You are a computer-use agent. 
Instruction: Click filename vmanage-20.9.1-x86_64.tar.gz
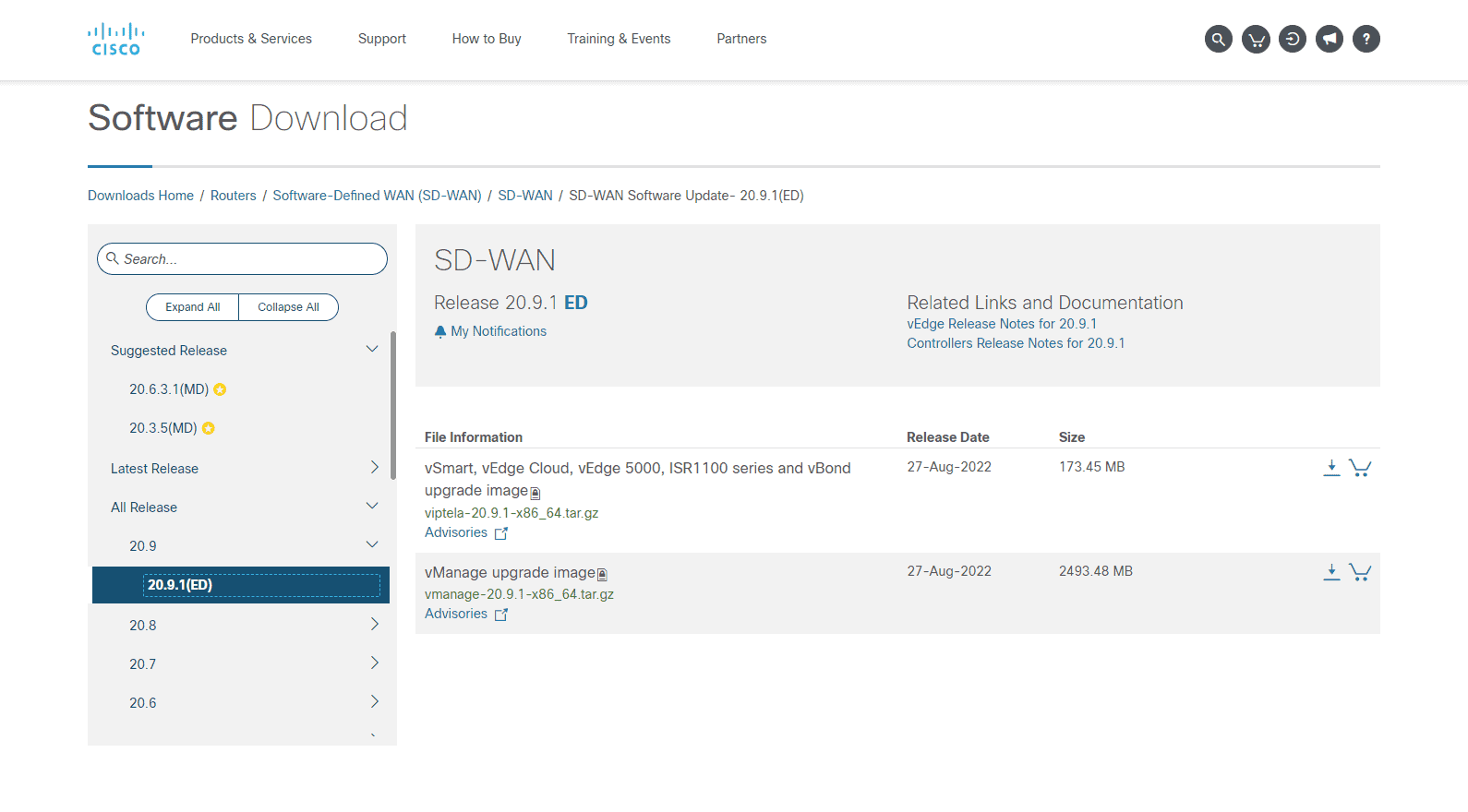coord(519,594)
